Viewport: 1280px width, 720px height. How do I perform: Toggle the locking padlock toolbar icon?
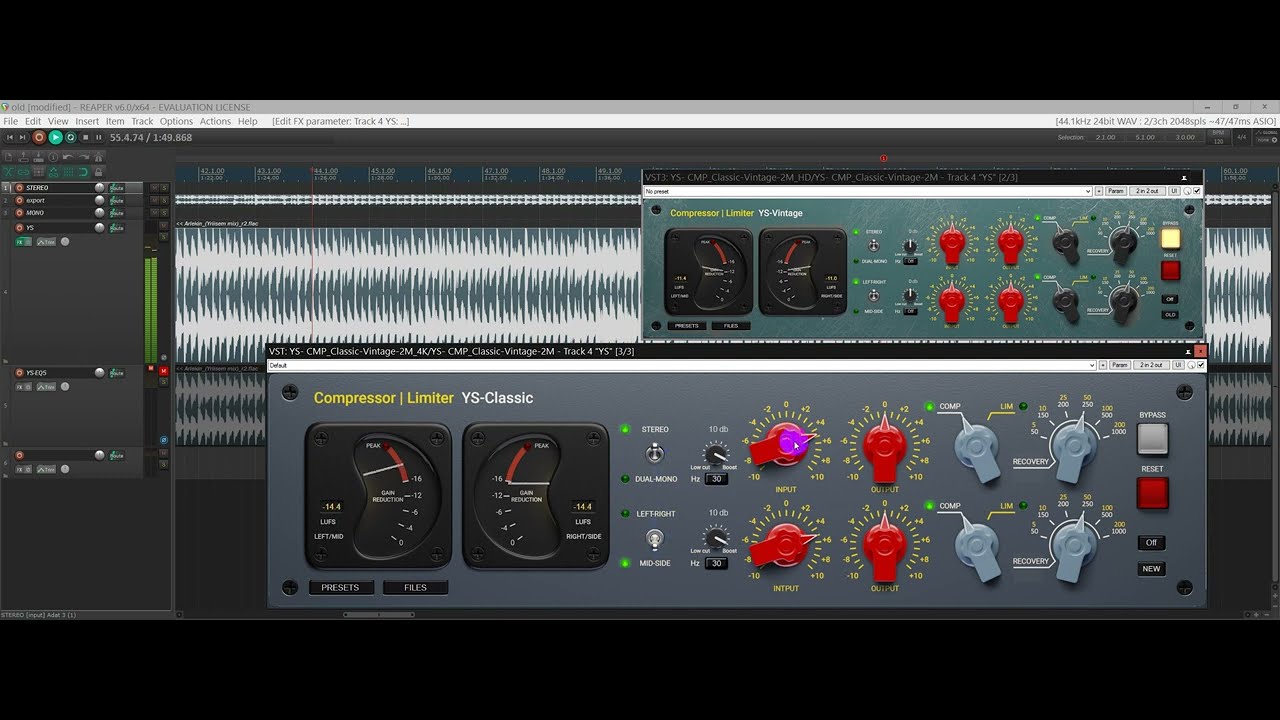[98, 172]
